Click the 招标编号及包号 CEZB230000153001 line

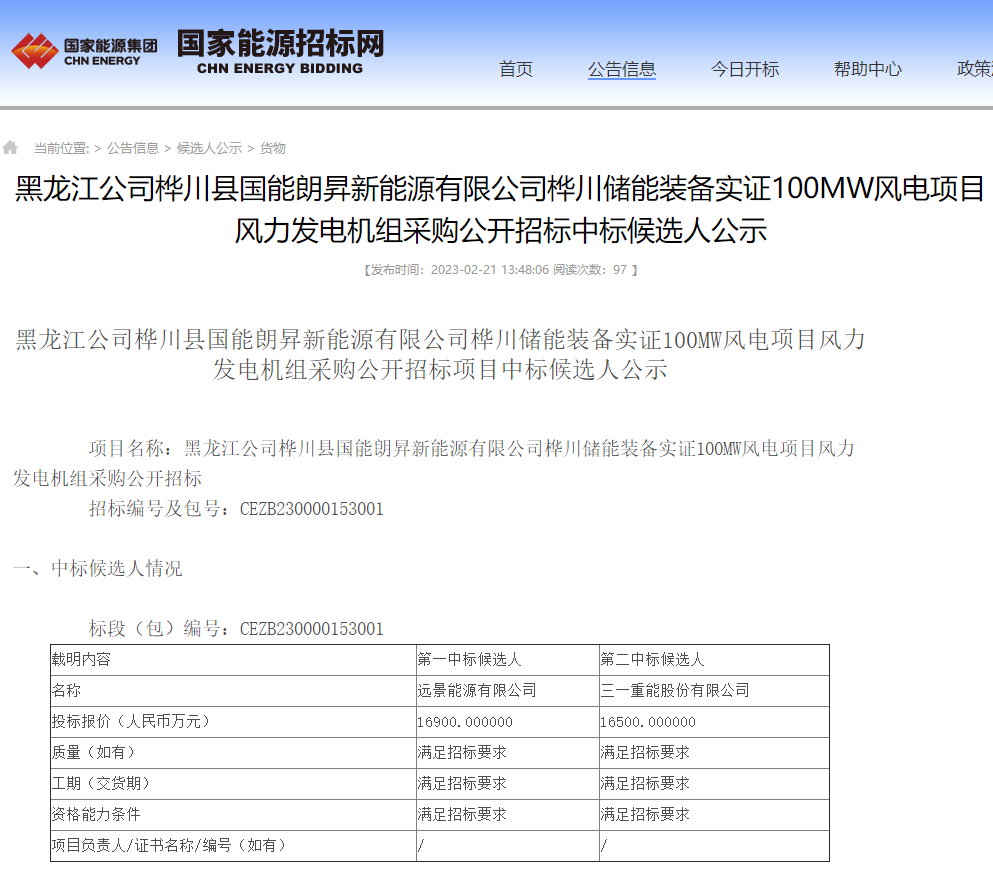tap(236, 509)
